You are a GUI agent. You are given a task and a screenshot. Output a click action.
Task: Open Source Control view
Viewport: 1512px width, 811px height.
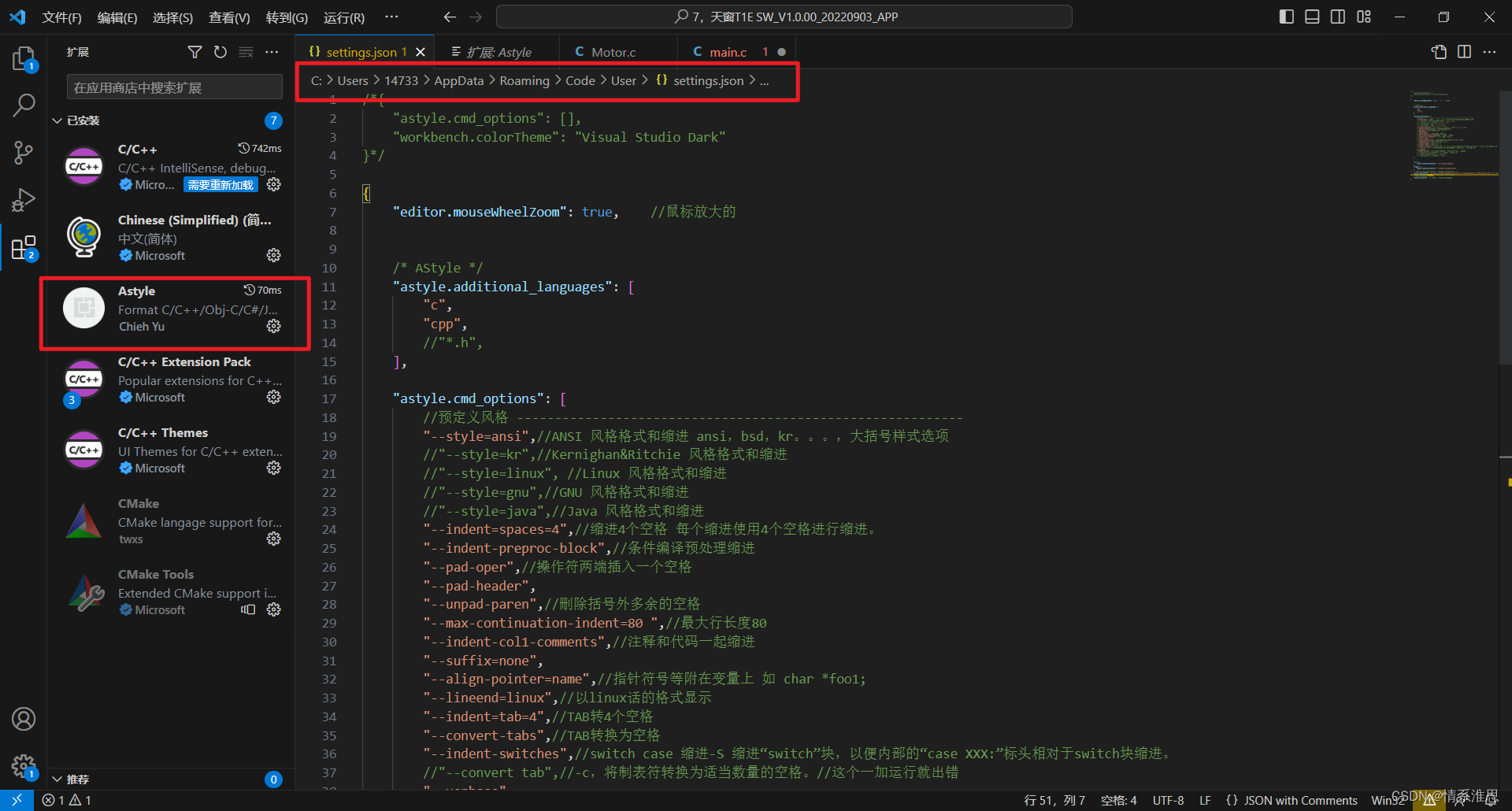click(24, 153)
